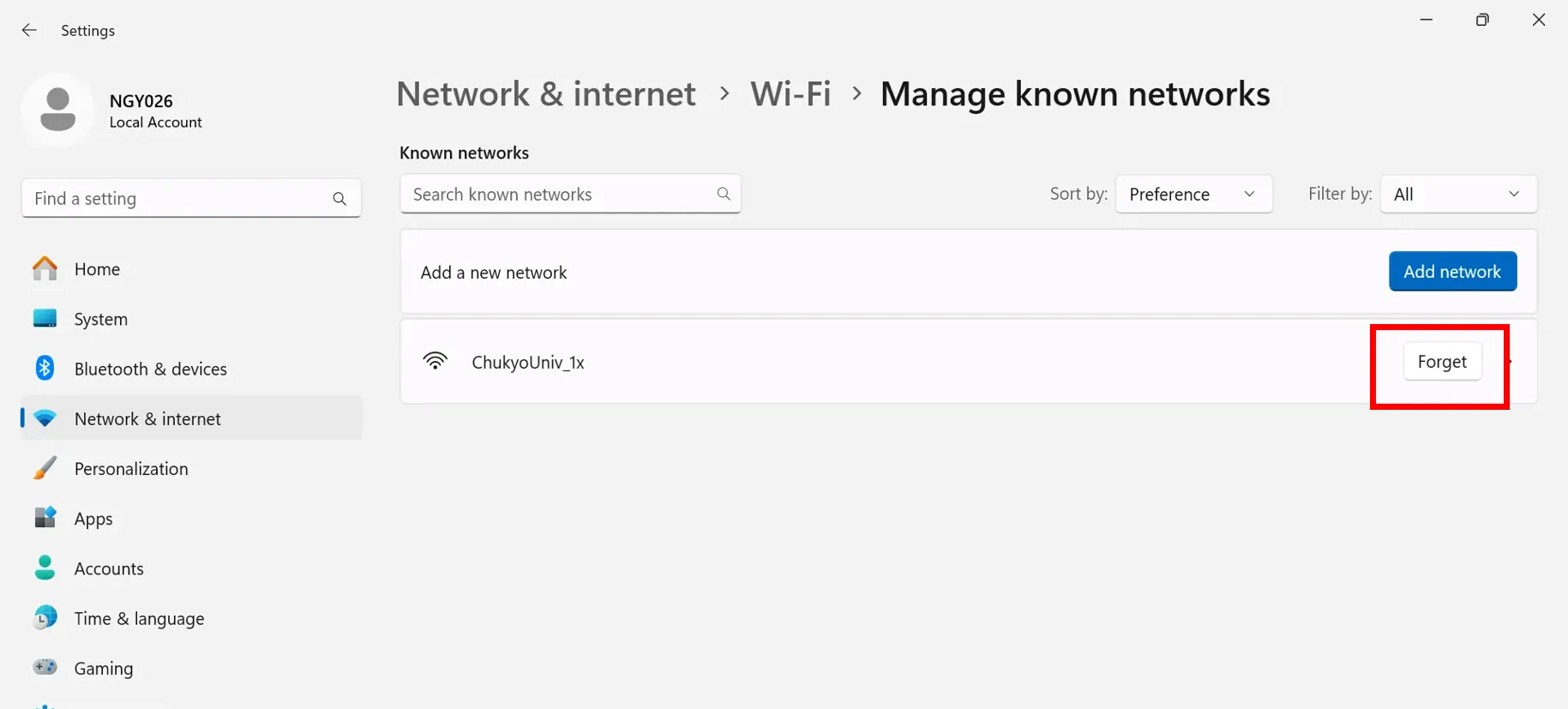This screenshot has width=1568, height=709.
Task: Focus the Search known networks field
Action: coord(557,195)
